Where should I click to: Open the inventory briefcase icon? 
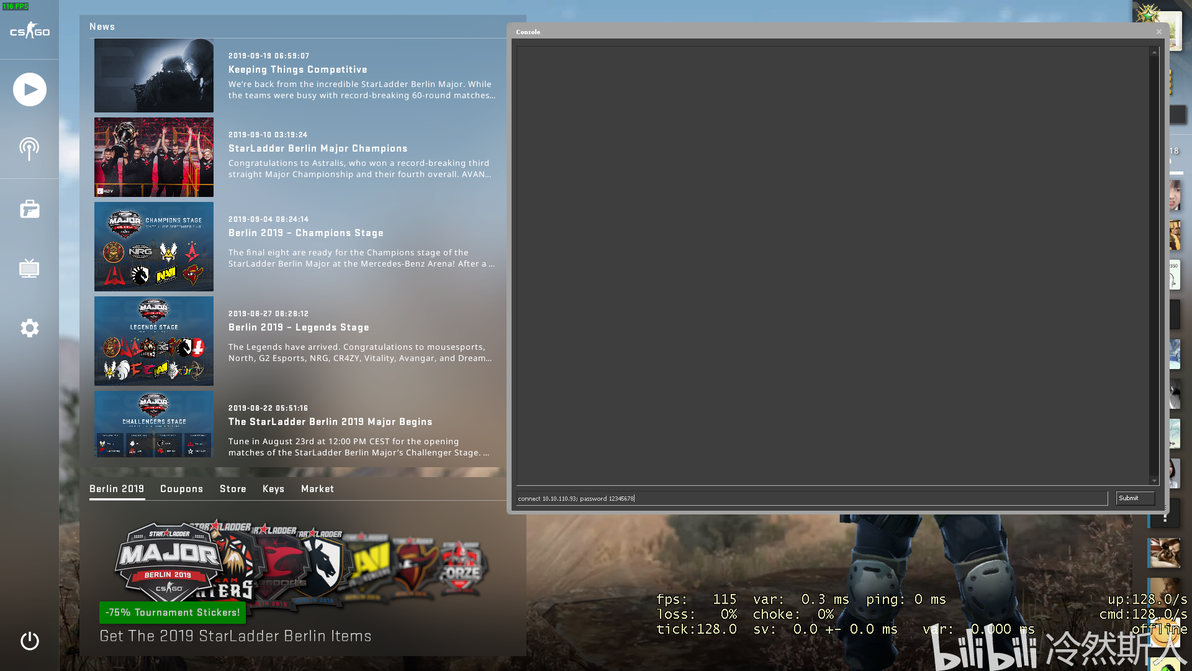point(30,209)
